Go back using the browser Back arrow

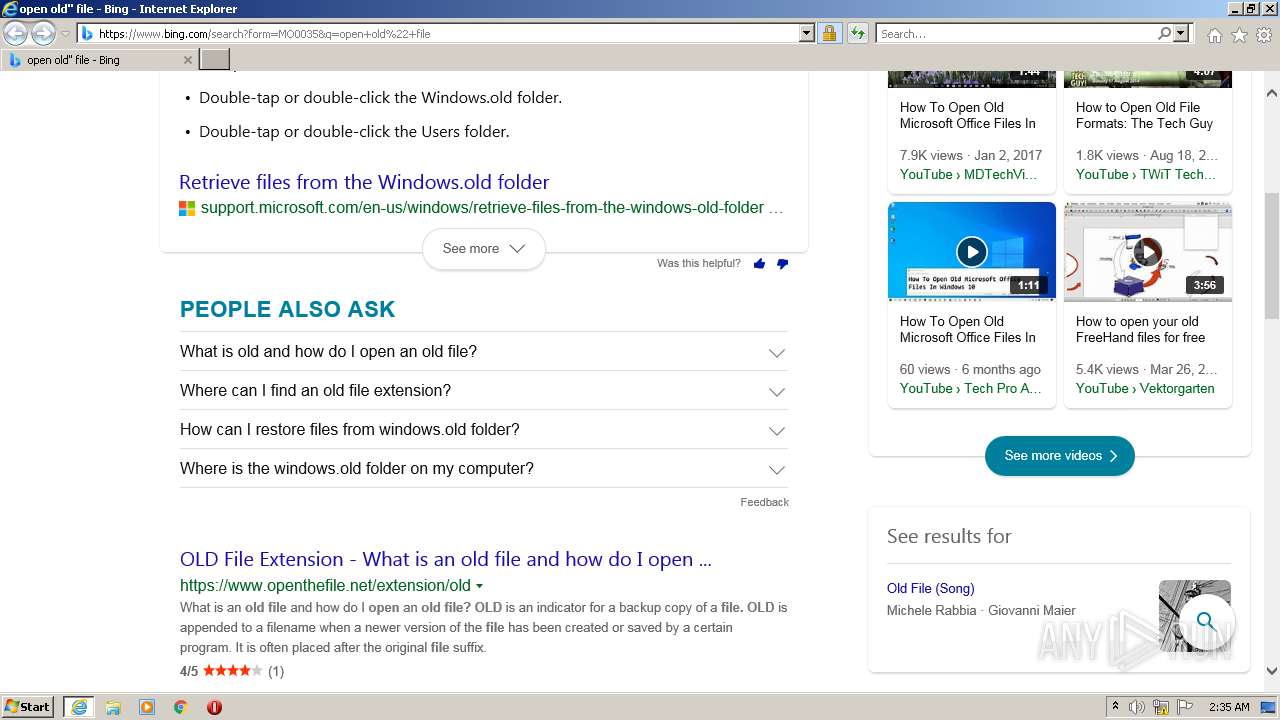click(15, 33)
